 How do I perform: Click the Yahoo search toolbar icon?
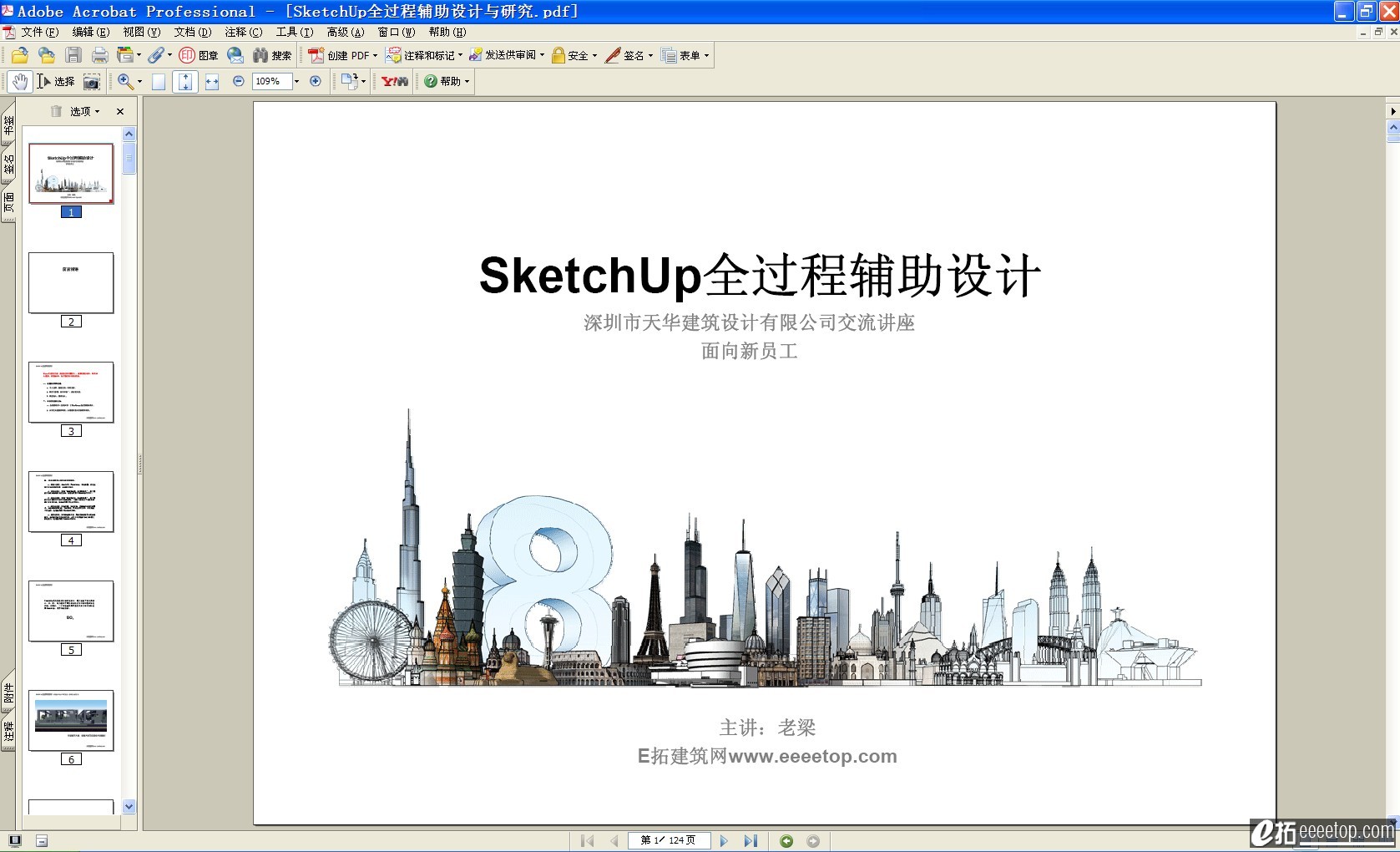point(395,81)
